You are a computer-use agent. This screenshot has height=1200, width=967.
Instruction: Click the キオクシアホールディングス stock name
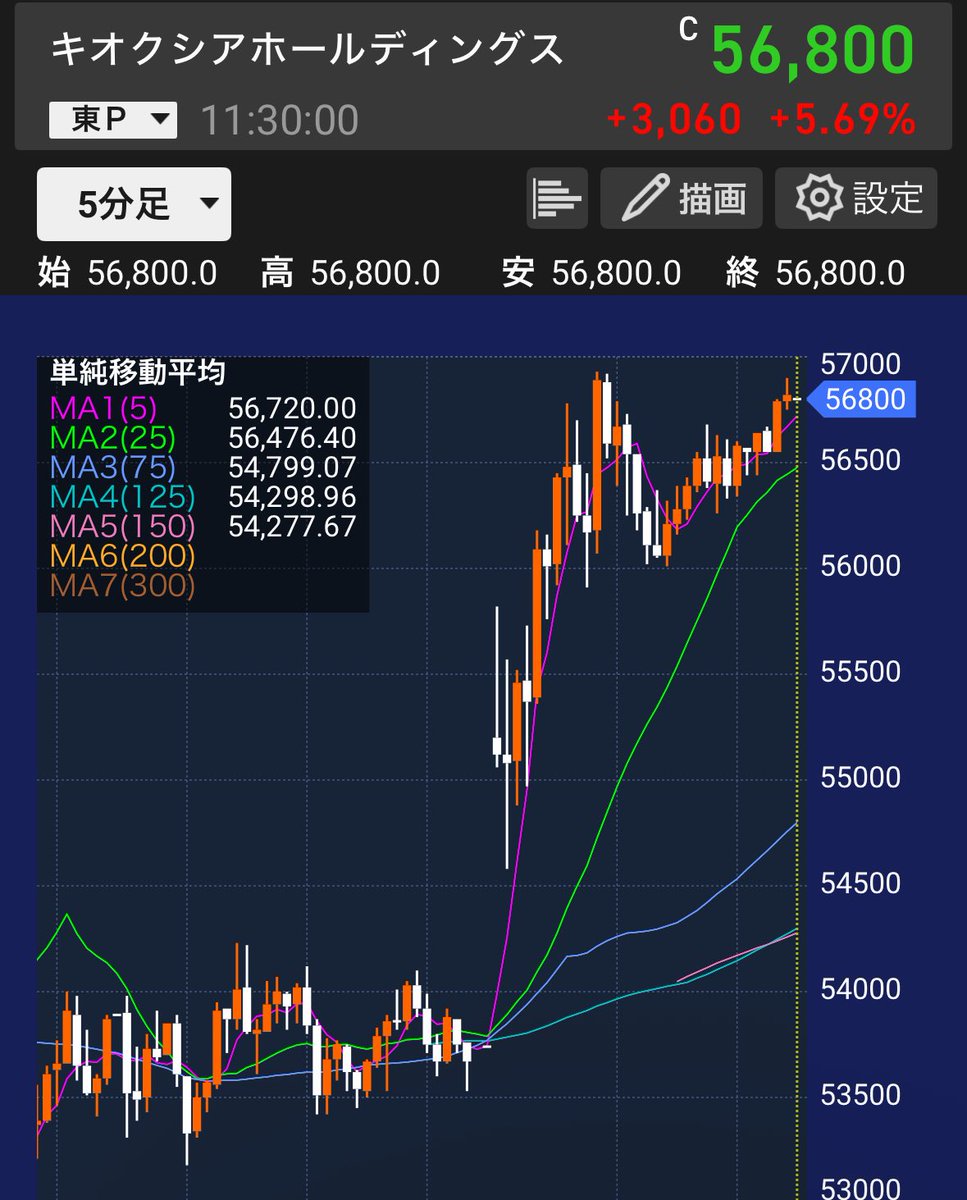pyautogui.click(x=307, y=48)
